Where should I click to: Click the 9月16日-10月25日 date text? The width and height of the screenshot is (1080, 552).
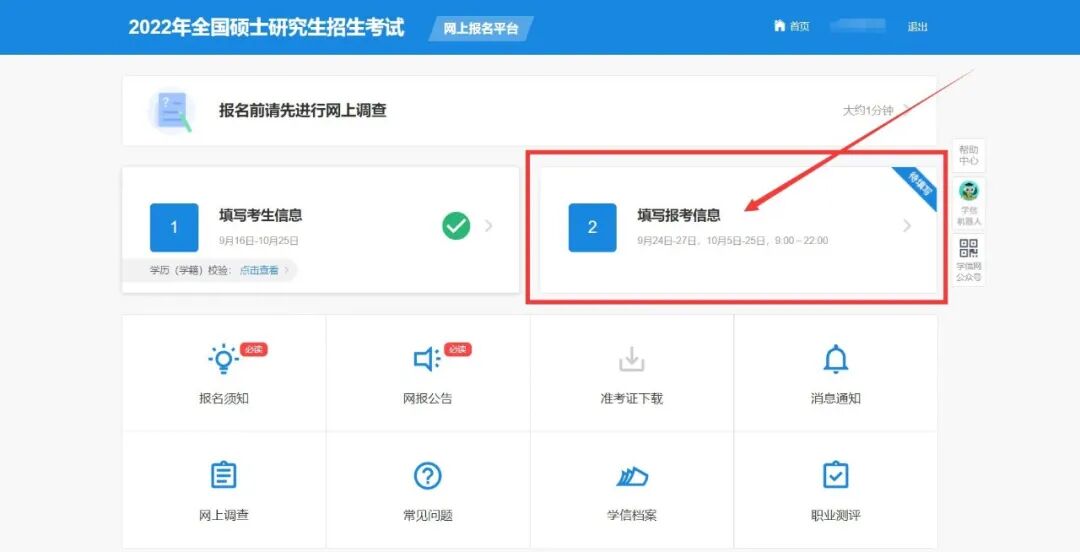(259, 241)
